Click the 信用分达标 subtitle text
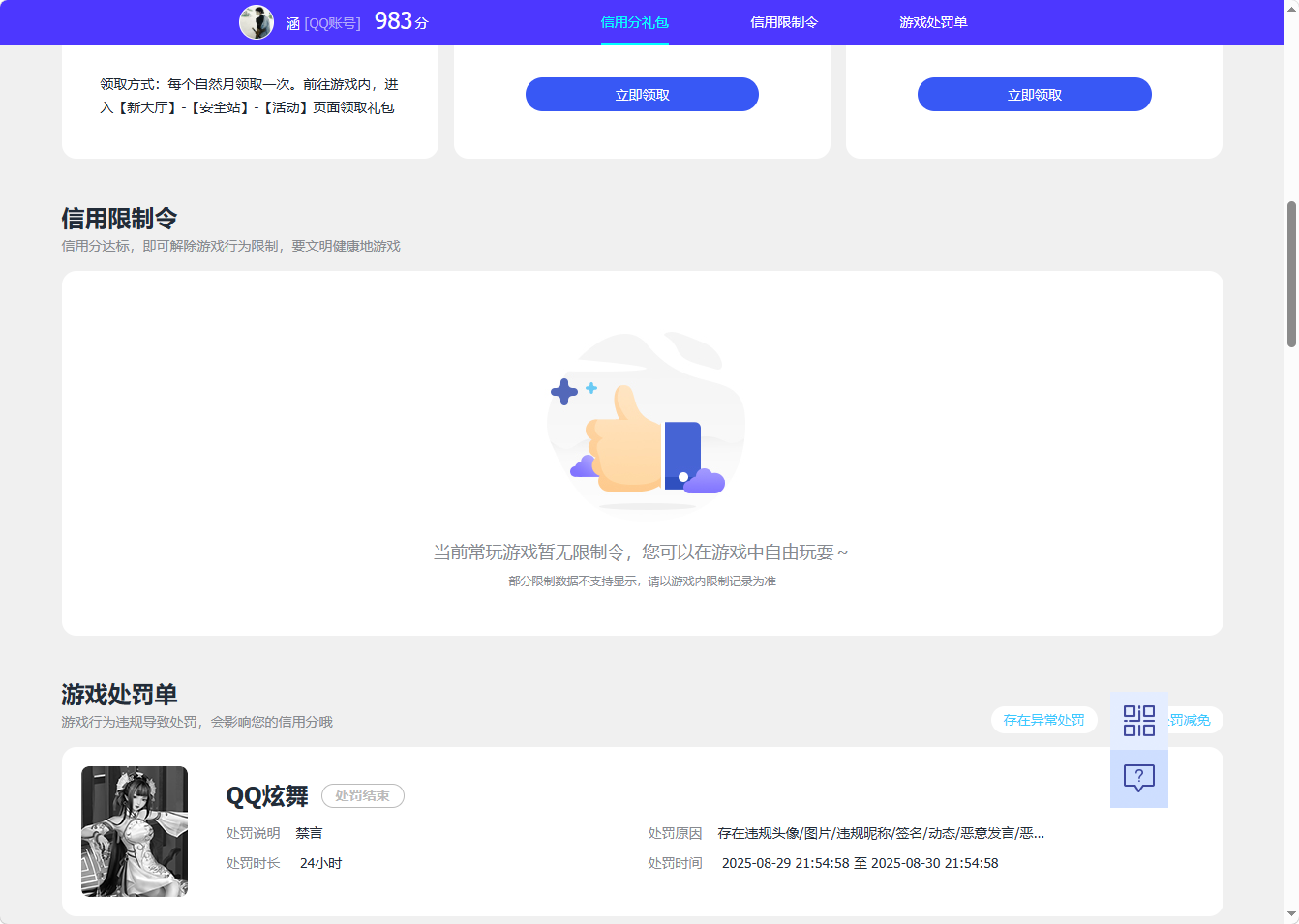This screenshot has height=924, width=1299. (x=231, y=246)
